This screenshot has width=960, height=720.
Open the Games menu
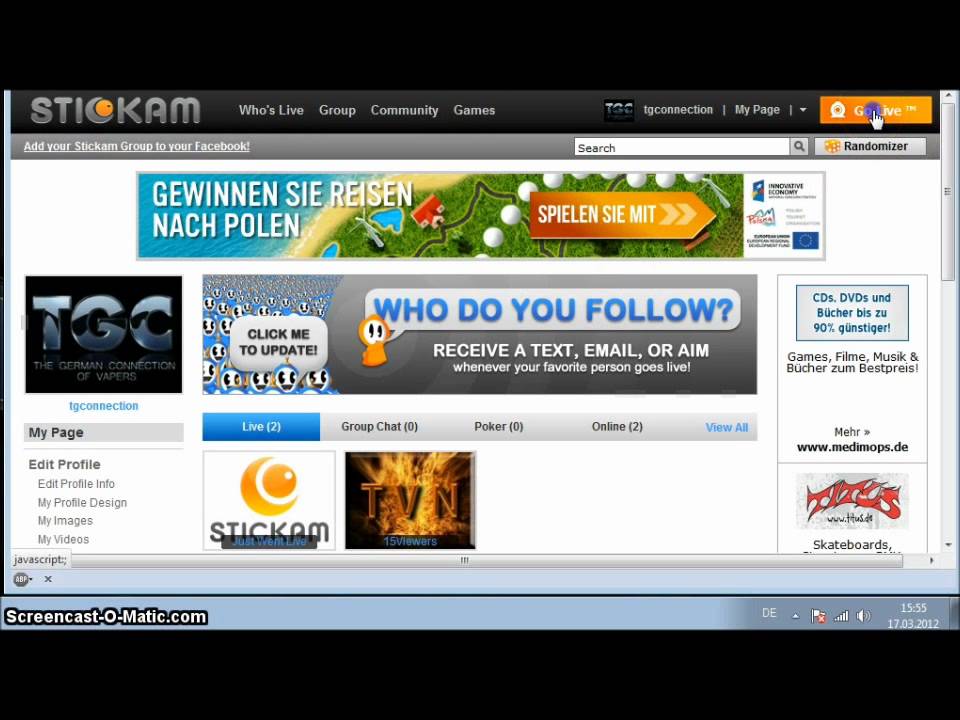pyautogui.click(x=474, y=110)
